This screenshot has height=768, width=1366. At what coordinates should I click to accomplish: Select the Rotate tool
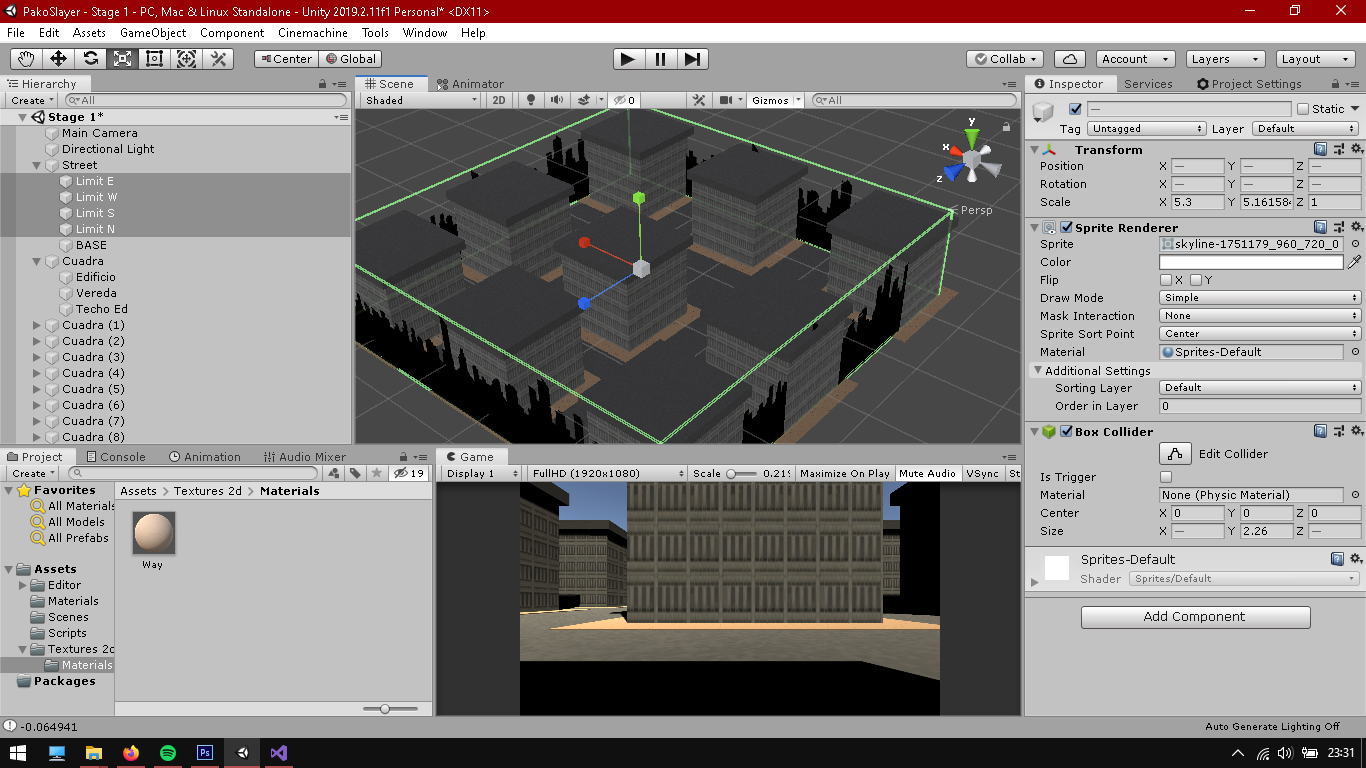coord(90,59)
